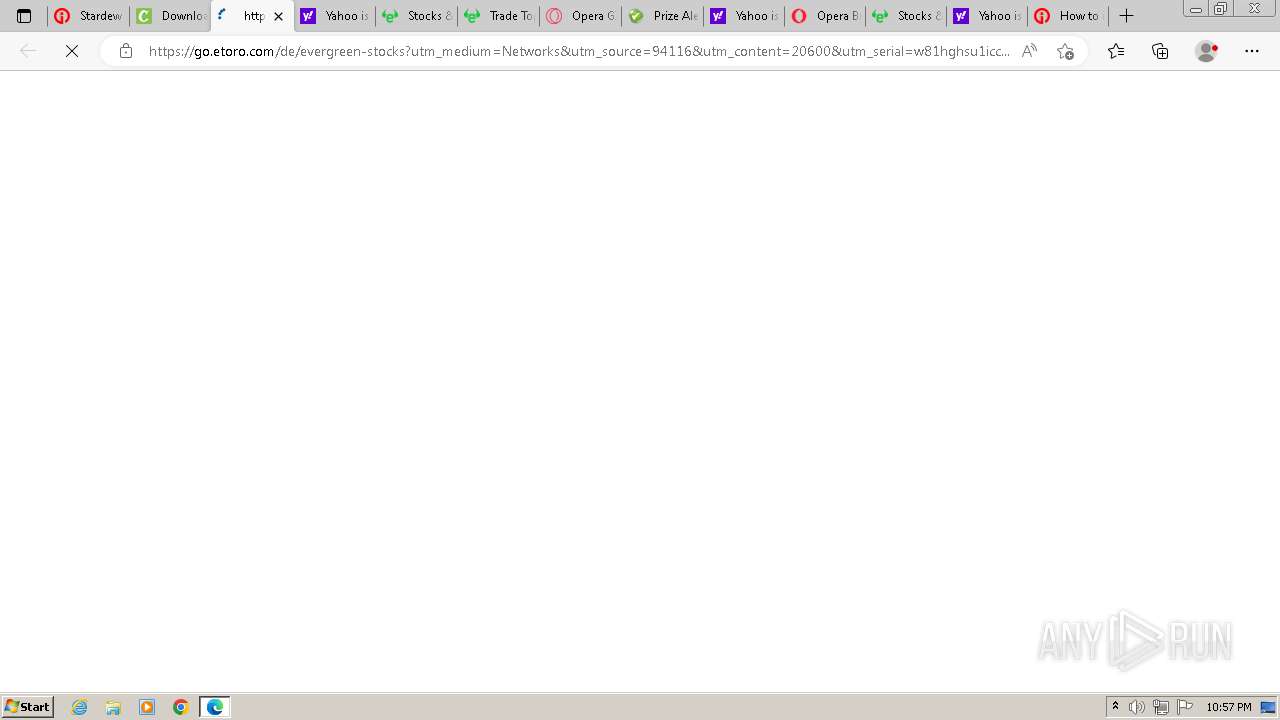Switch to the How to Pinterest tab
1280x720 pixels.
point(1069,16)
